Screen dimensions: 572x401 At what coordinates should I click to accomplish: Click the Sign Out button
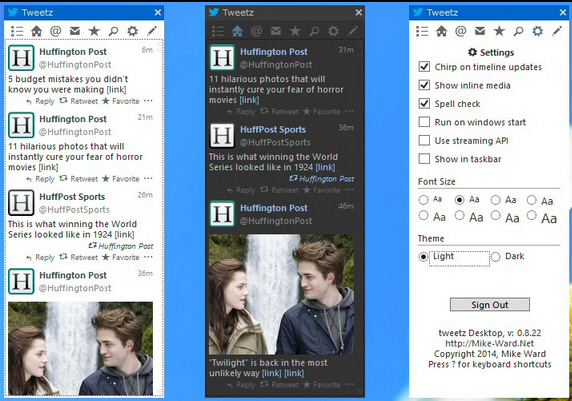point(490,305)
